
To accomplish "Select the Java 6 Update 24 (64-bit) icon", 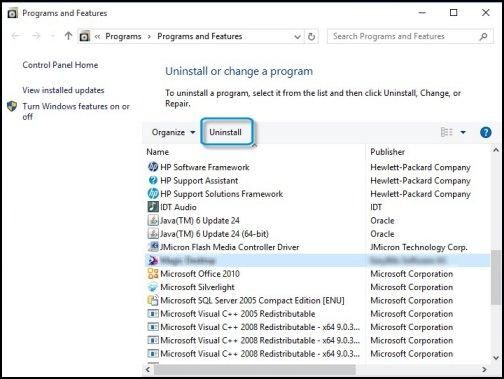I will point(153,234).
